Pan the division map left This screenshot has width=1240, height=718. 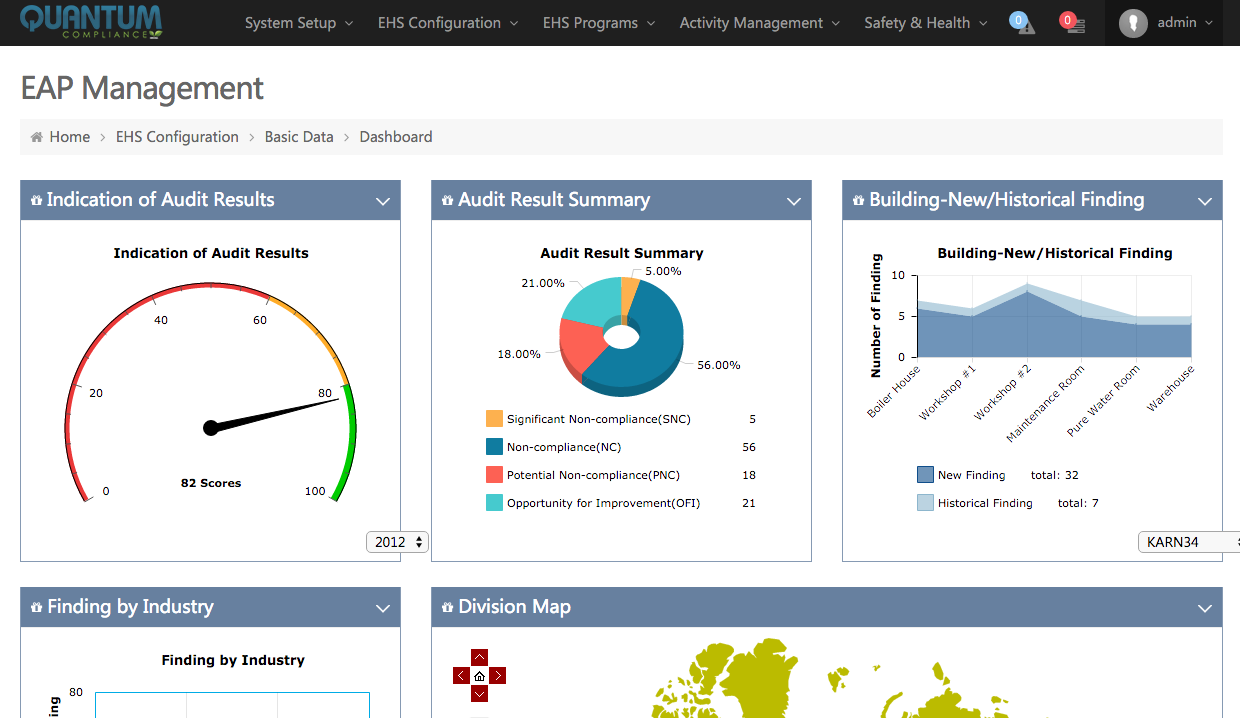(x=461, y=676)
